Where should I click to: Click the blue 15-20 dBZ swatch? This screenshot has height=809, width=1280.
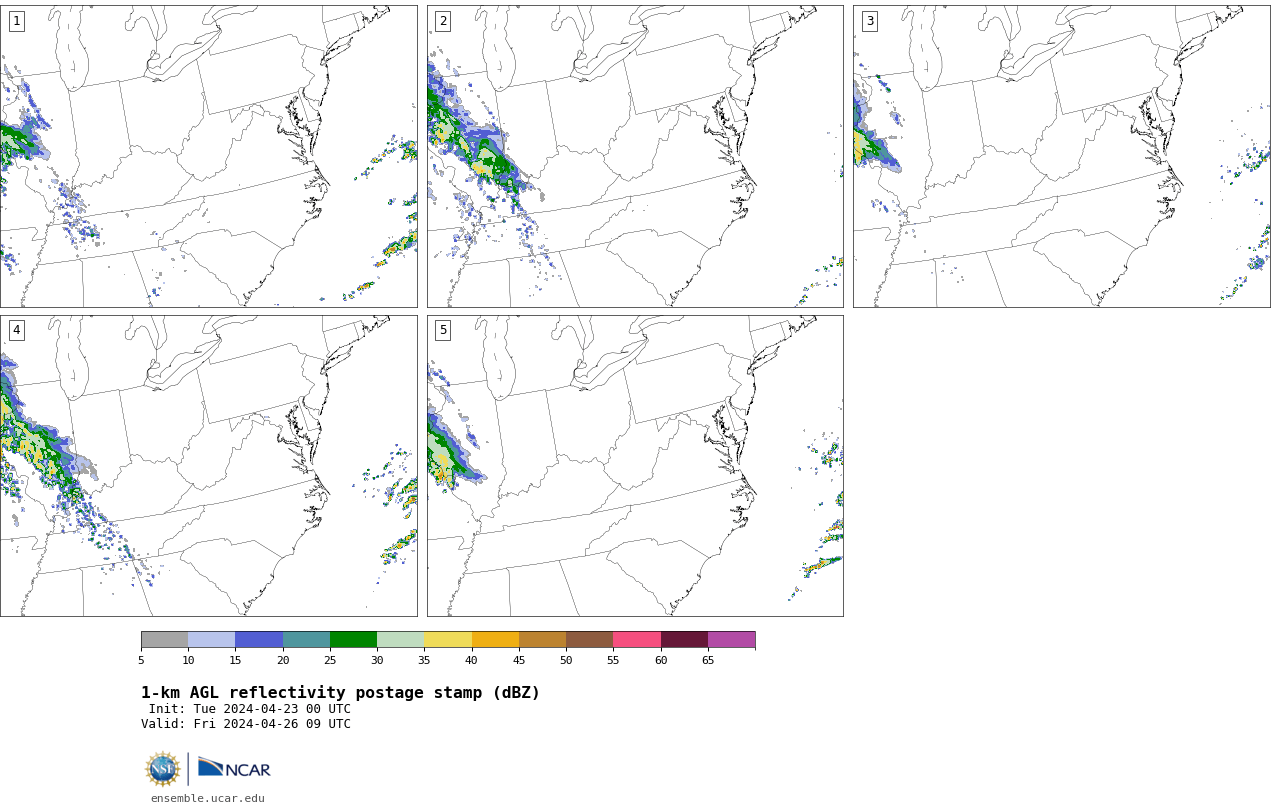click(x=259, y=640)
